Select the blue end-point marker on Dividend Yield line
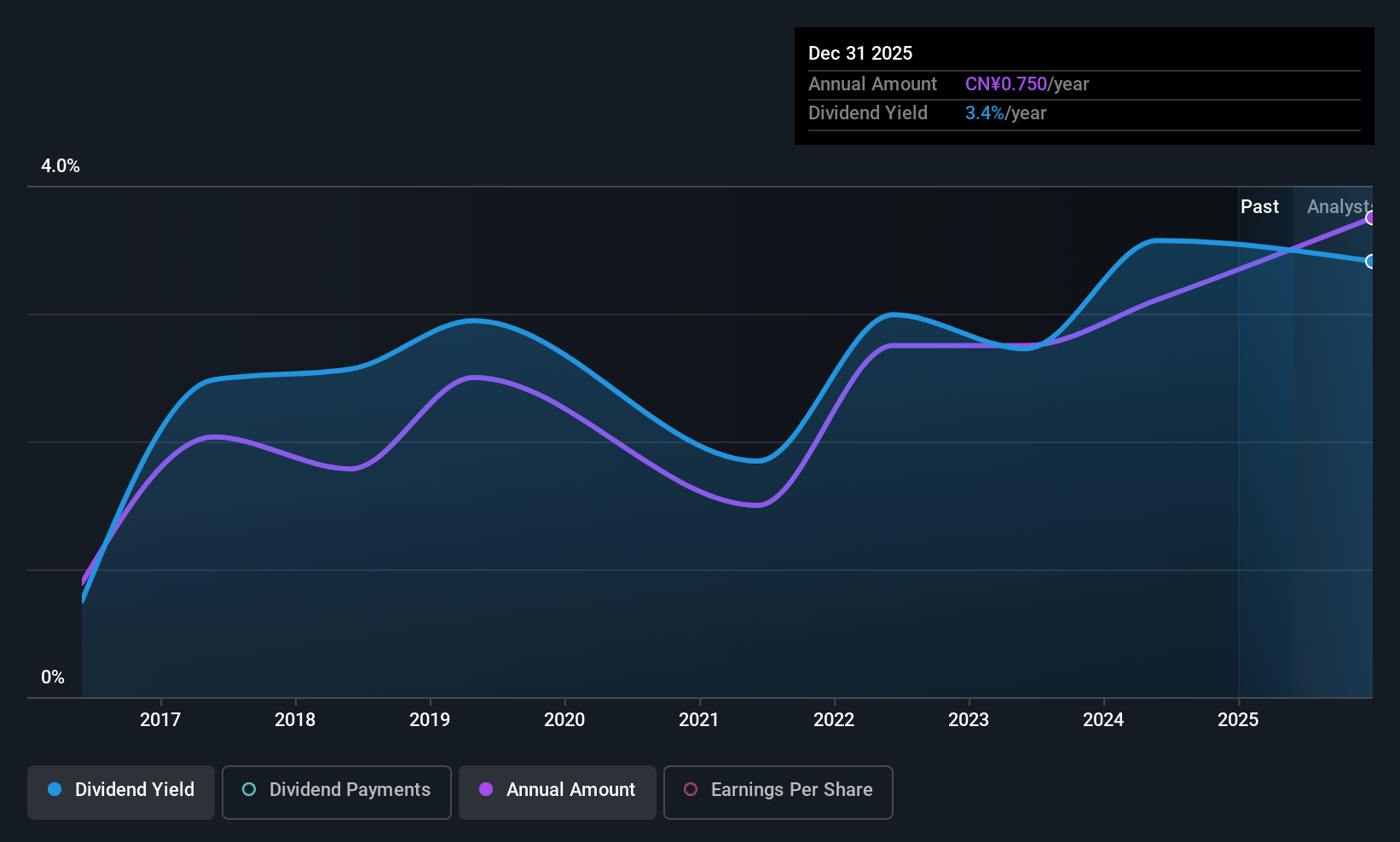 pos(1370,262)
